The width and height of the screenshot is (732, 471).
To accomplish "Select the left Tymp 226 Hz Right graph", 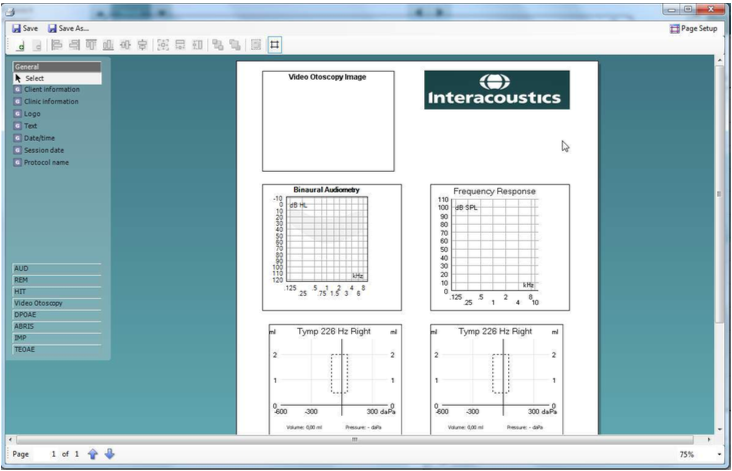I will pos(335,380).
